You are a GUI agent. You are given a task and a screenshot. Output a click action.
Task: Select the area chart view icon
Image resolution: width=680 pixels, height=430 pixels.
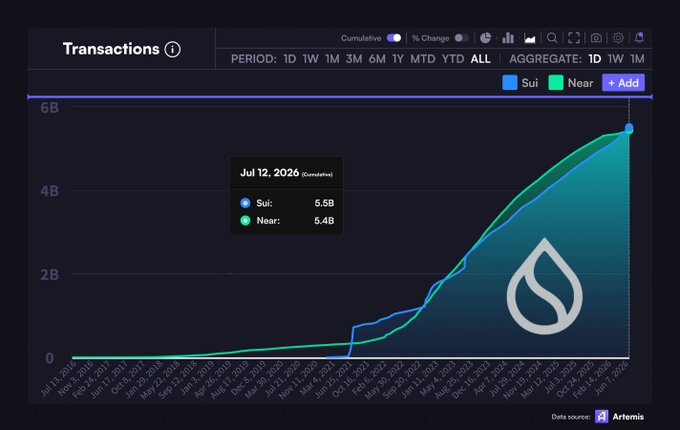(530, 38)
